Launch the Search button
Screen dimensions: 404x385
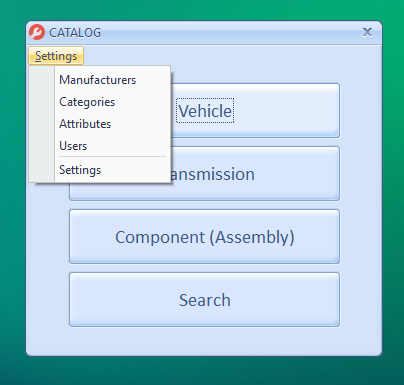coord(204,300)
